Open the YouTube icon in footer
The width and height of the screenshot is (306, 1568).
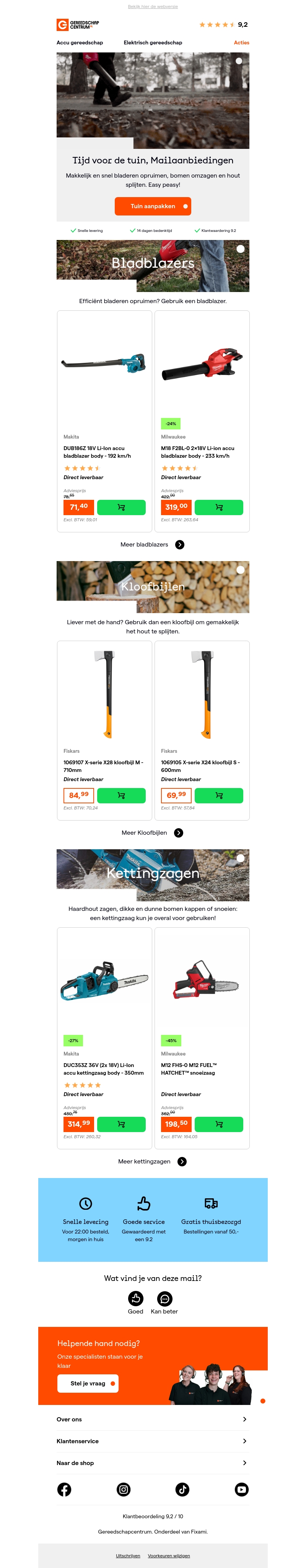tap(241, 1489)
